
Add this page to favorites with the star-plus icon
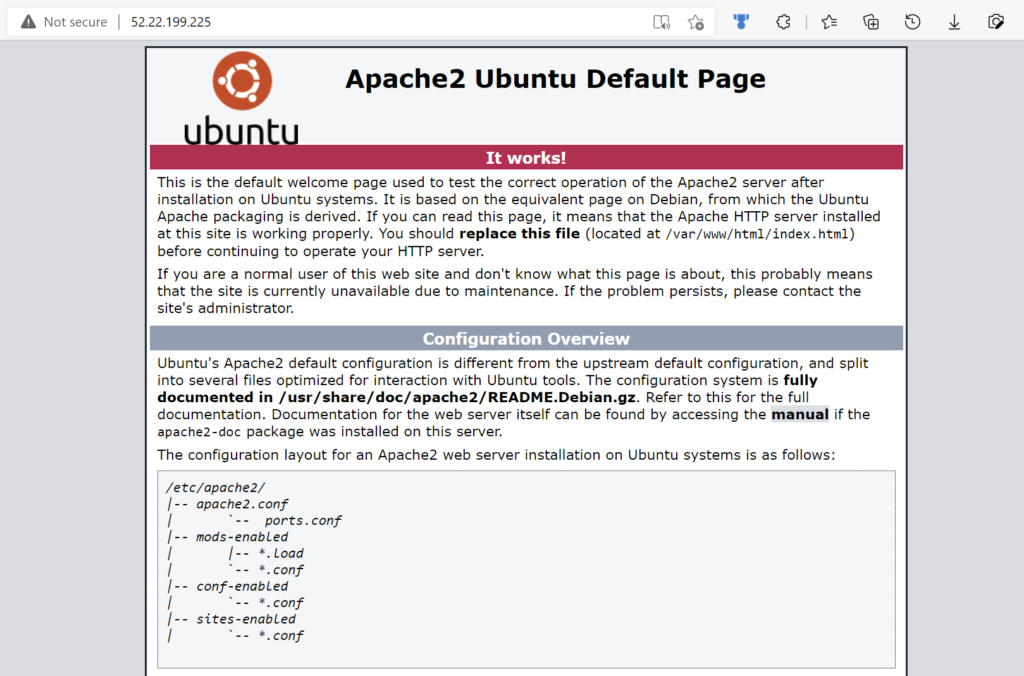point(696,22)
